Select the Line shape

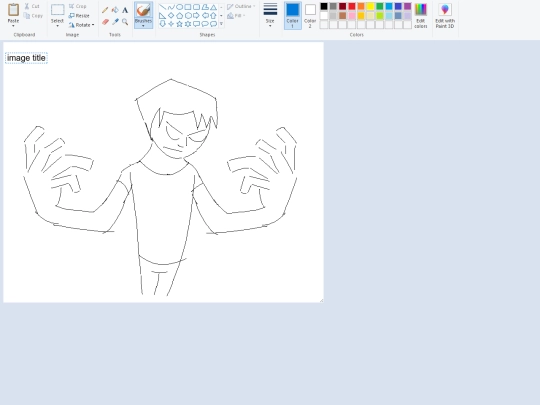point(163,7)
